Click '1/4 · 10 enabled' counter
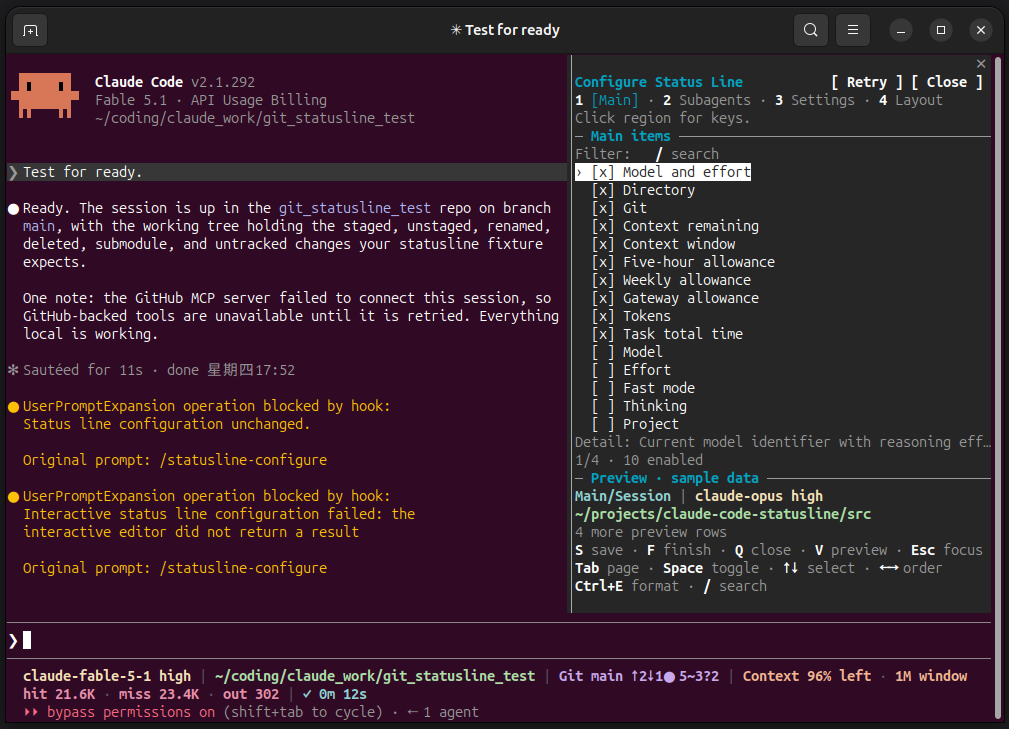 click(x=639, y=460)
